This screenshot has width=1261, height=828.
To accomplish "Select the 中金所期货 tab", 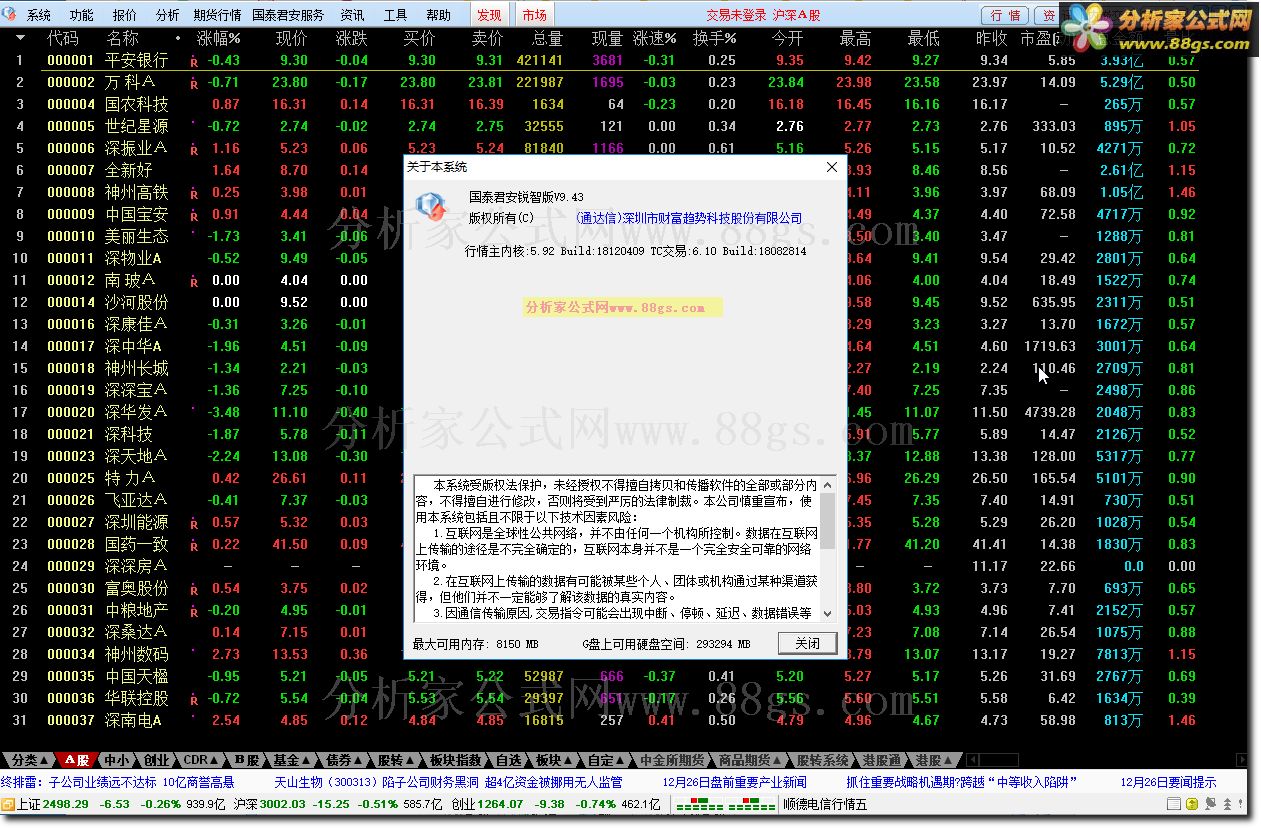I will pos(672,760).
